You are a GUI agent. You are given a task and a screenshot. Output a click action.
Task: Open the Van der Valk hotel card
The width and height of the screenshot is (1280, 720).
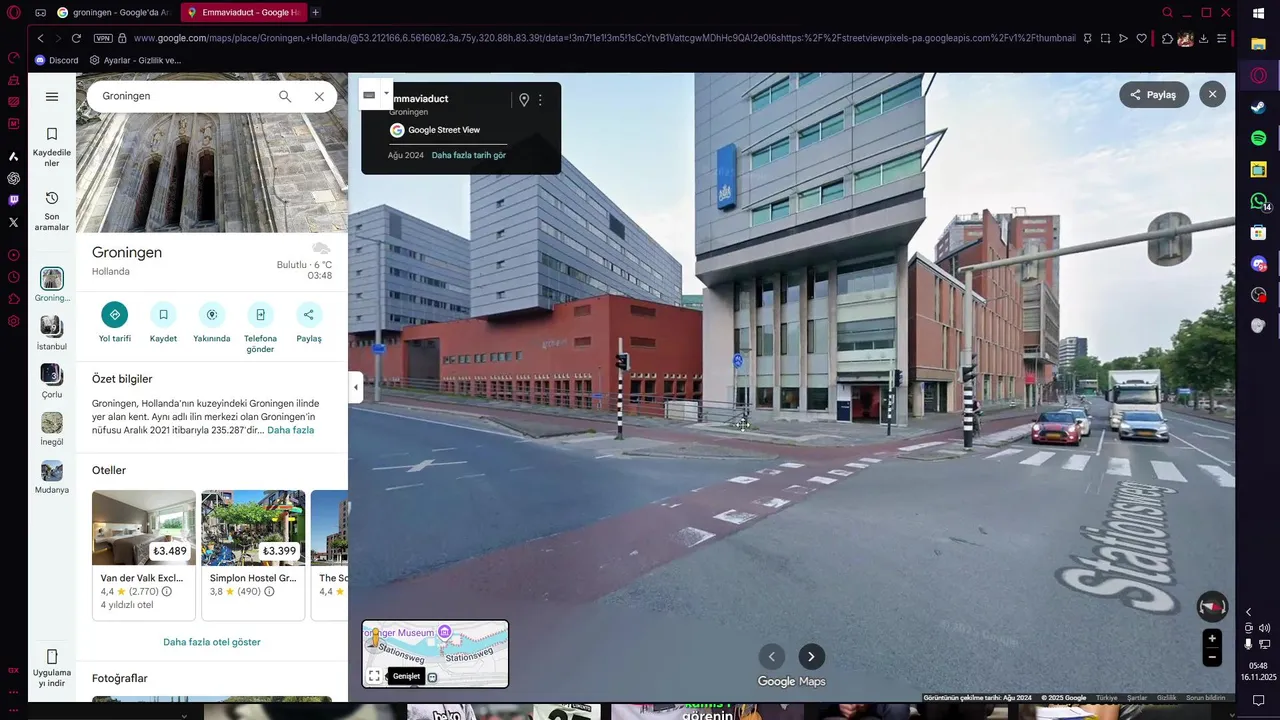[144, 555]
